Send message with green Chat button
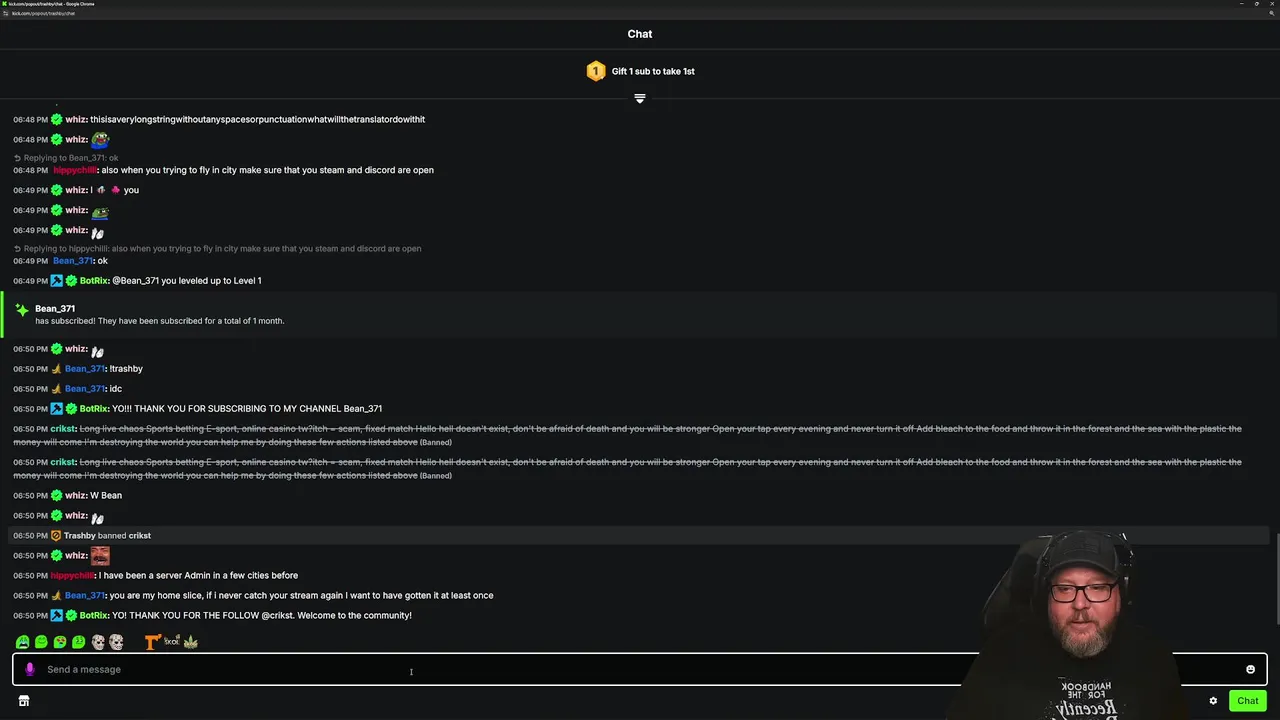1280x720 pixels. pos(1247,701)
